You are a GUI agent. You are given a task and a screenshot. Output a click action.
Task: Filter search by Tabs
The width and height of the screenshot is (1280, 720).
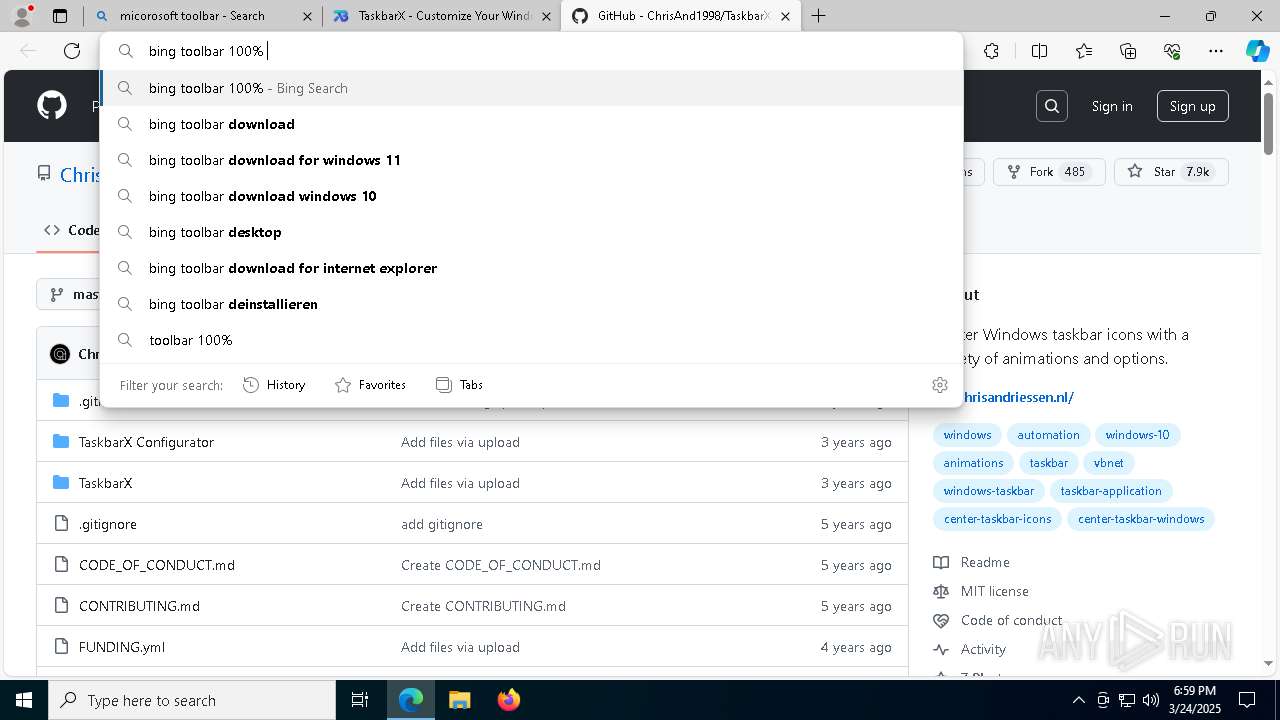(x=459, y=385)
